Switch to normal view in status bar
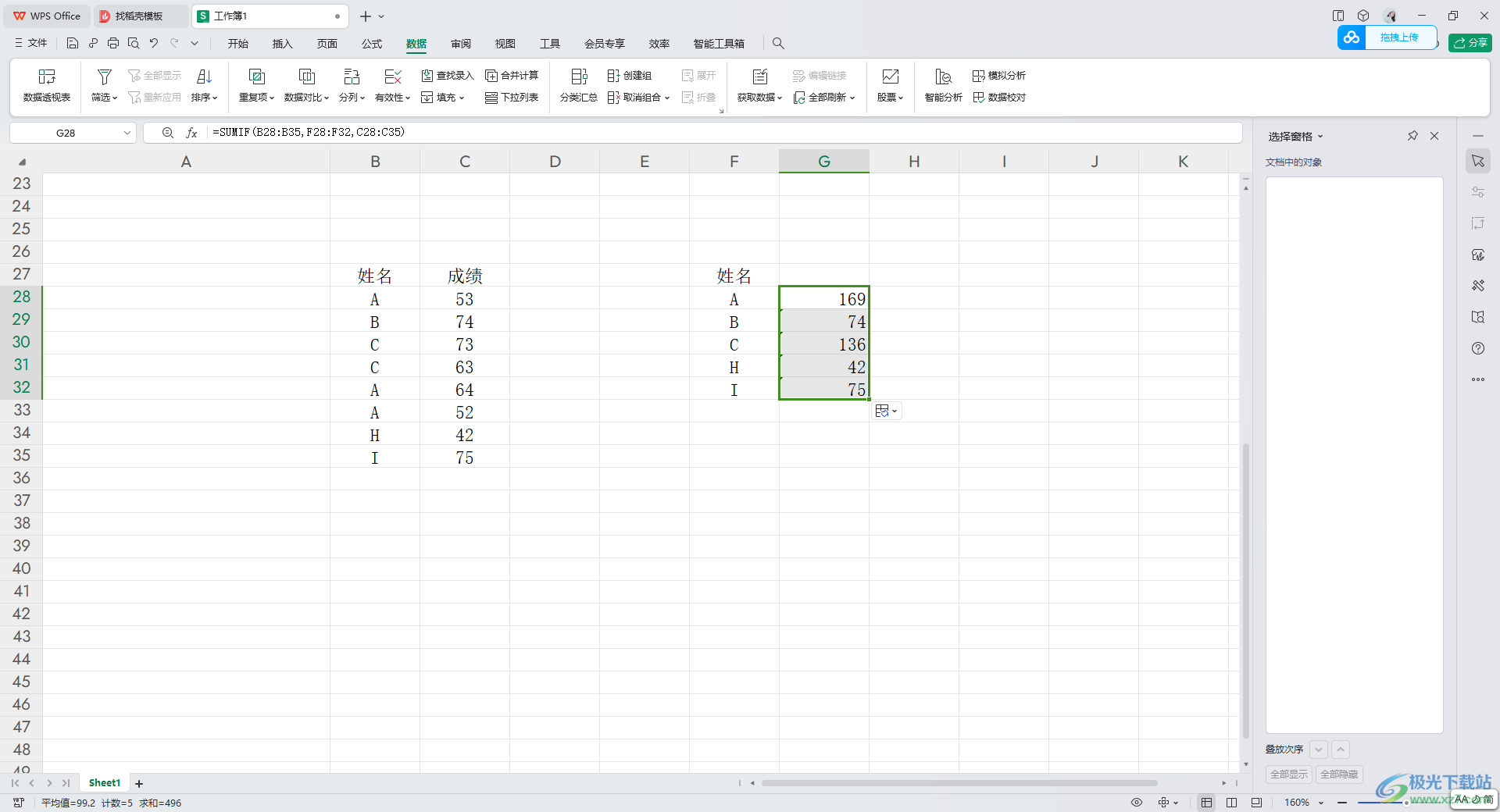Image resolution: width=1500 pixels, height=812 pixels. pos(1207,803)
